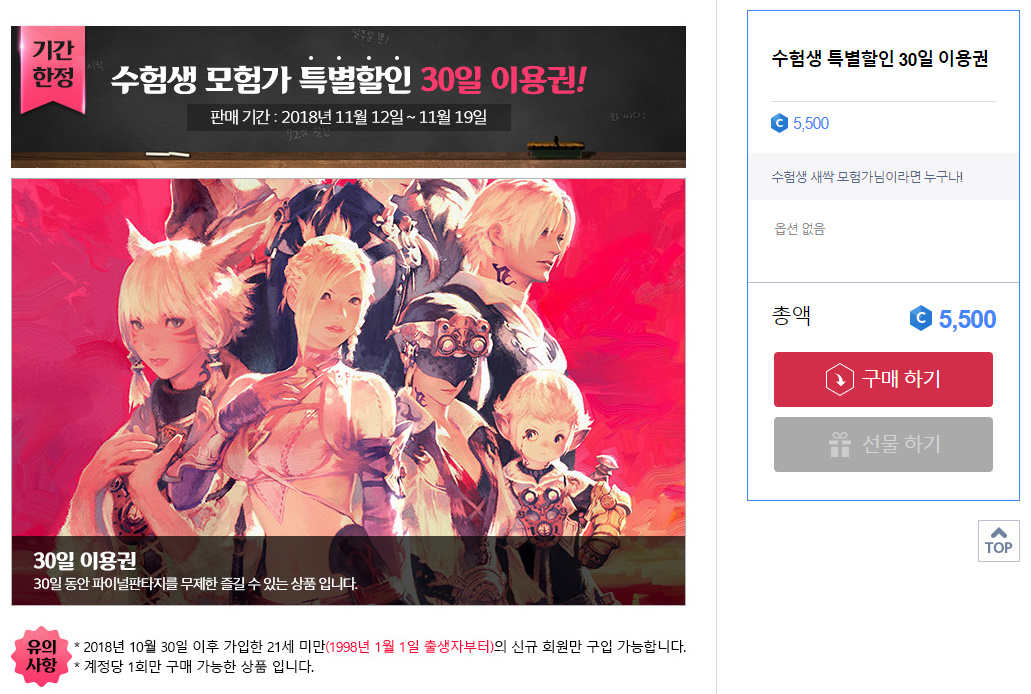Click the 옵션 없음 option field
1031x694 pixels.
pyautogui.click(x=800, y=229)
